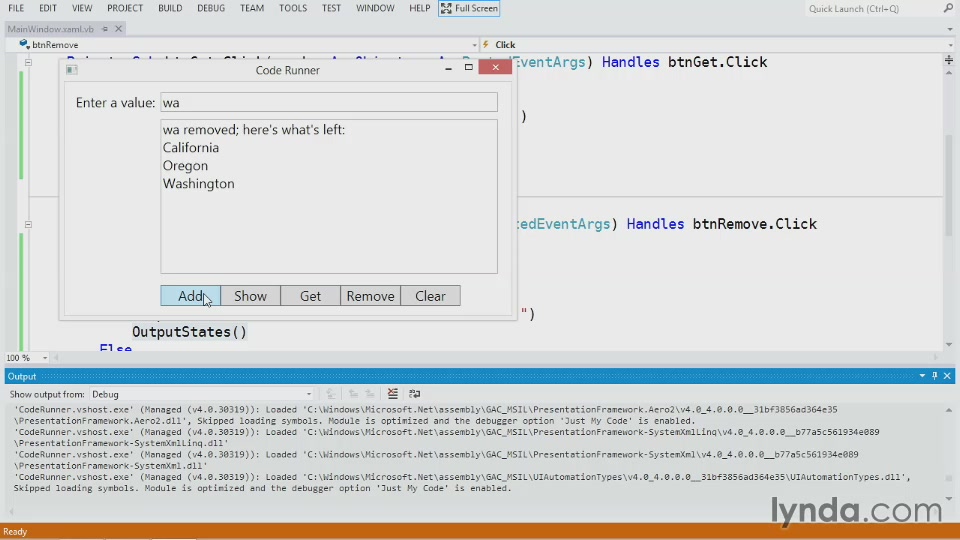The image size is (960, 540).
Task: Open the btnRemove object dropdown
Action: point(474,45)
